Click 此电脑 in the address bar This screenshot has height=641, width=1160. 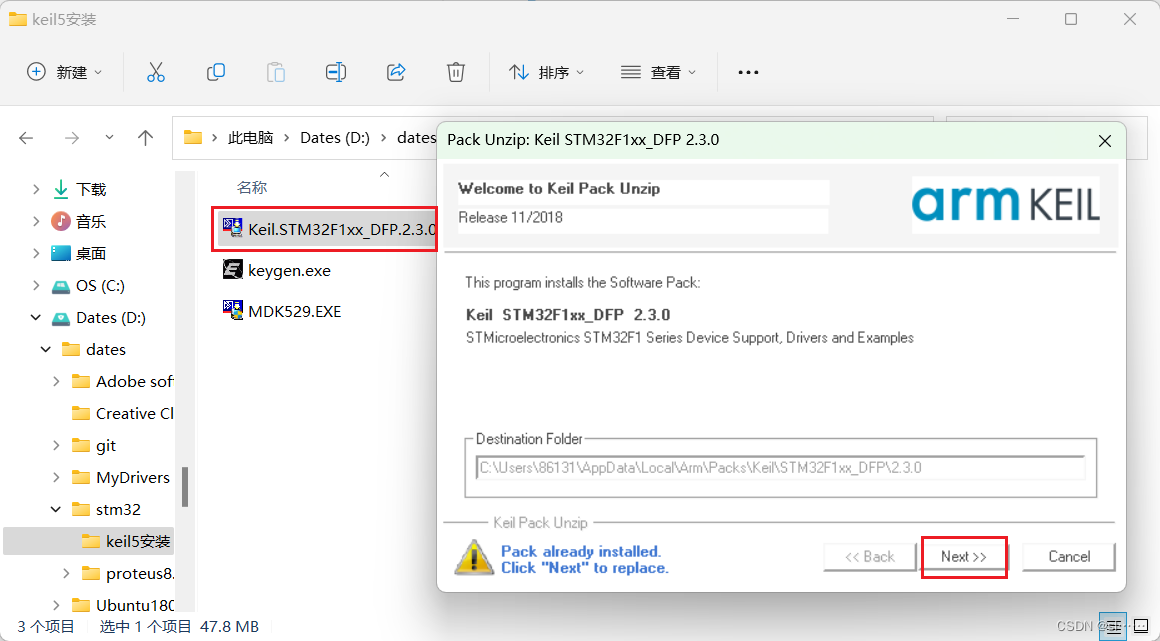251,138
